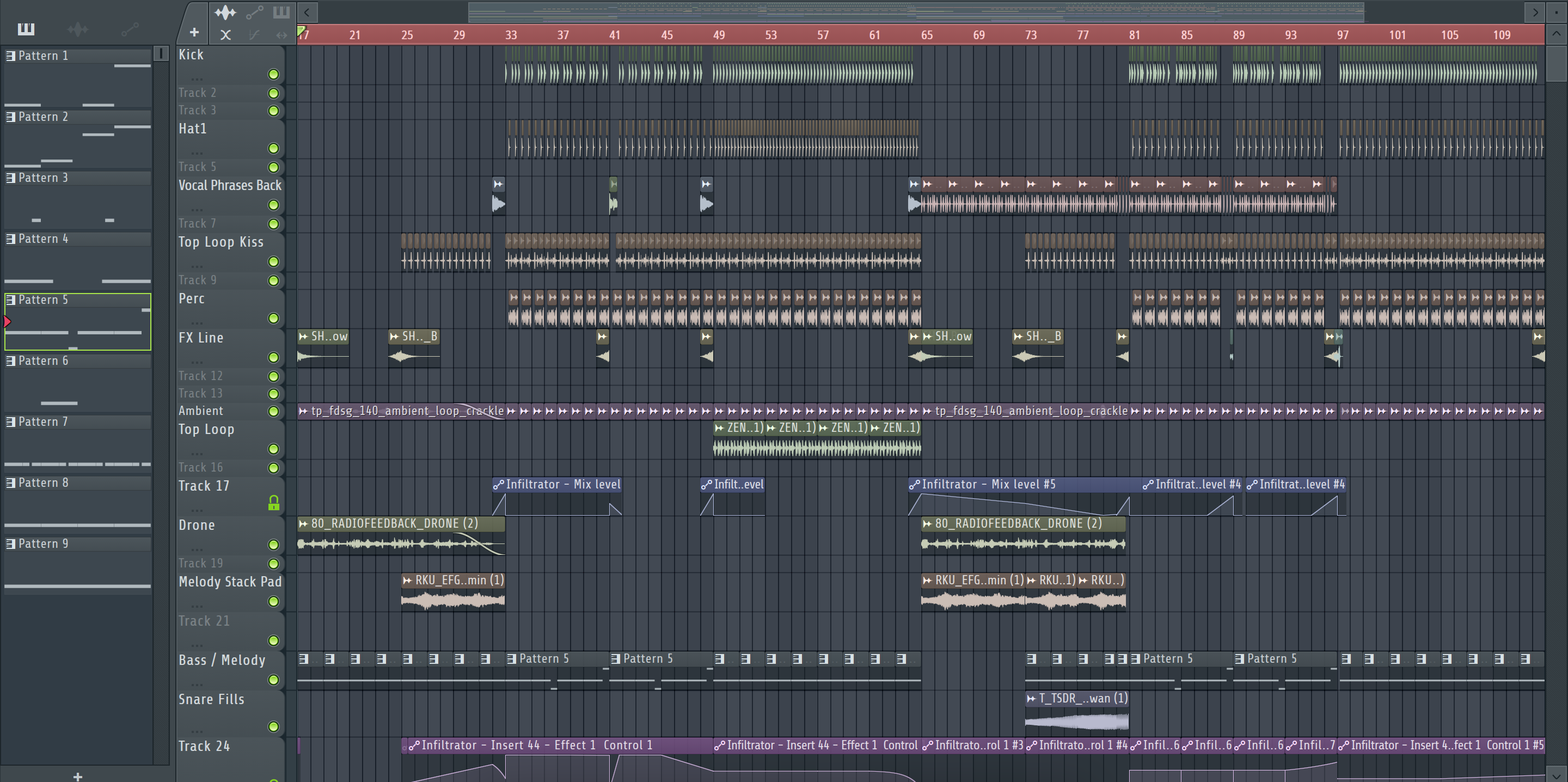
Task: Toggle the lock icon on Track 17
Action: [x=274, y=503]
